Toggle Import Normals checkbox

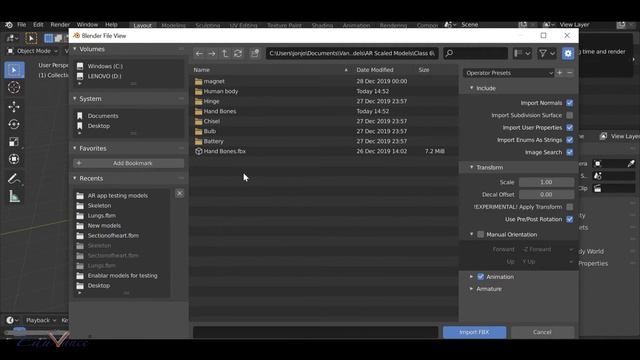[569, 103]
